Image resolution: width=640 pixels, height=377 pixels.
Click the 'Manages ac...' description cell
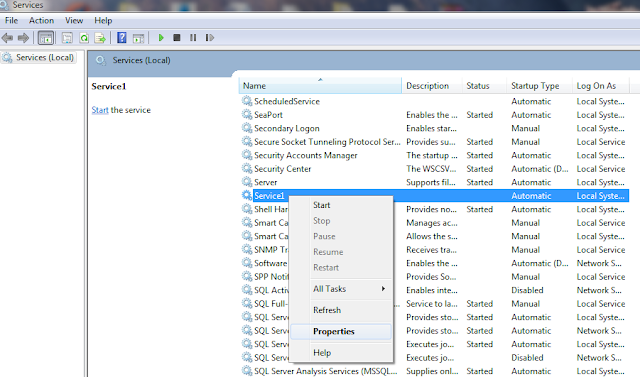432,223
